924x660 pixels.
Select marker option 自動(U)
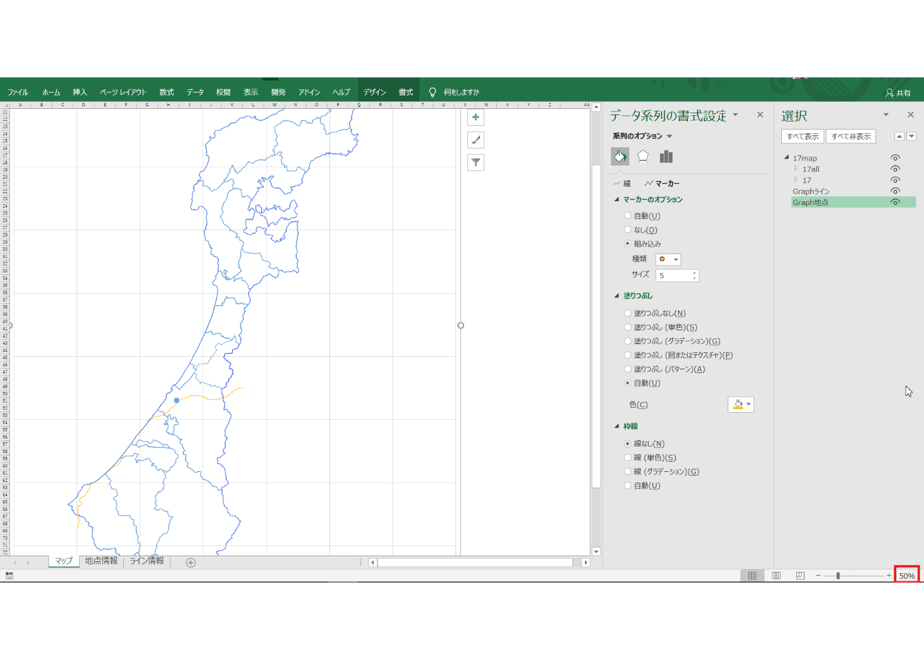tap(628, 216)
